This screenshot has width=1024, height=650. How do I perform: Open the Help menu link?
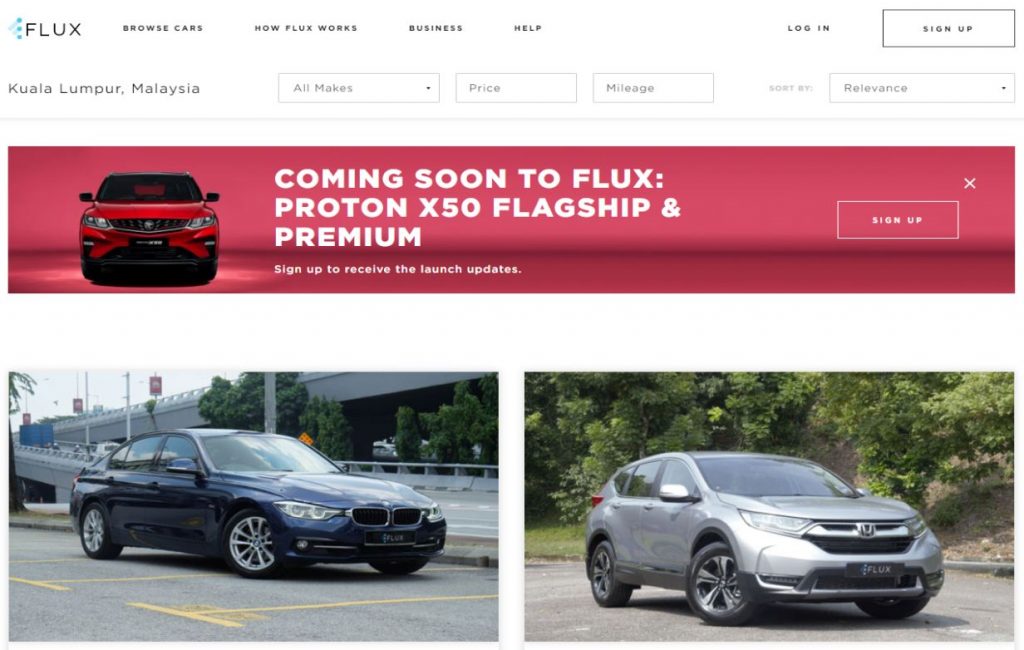(528, 28)
